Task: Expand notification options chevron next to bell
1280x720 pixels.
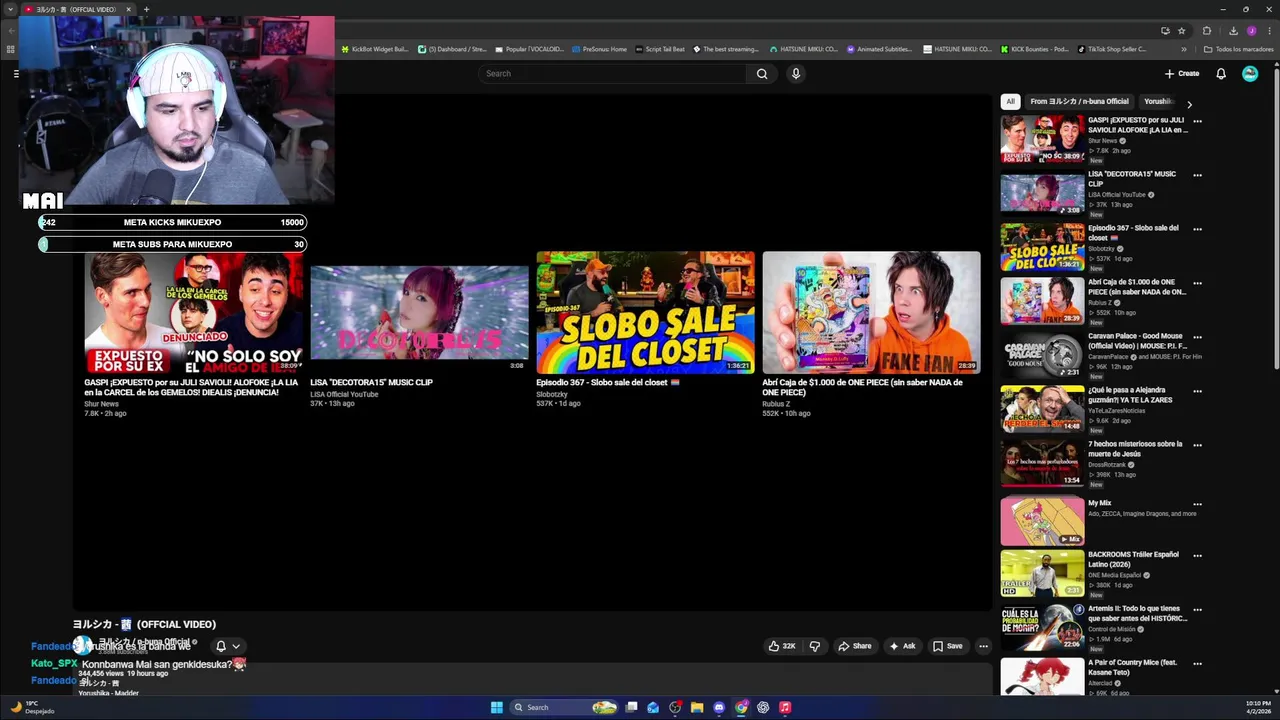Action: click(x=236, y=646)
